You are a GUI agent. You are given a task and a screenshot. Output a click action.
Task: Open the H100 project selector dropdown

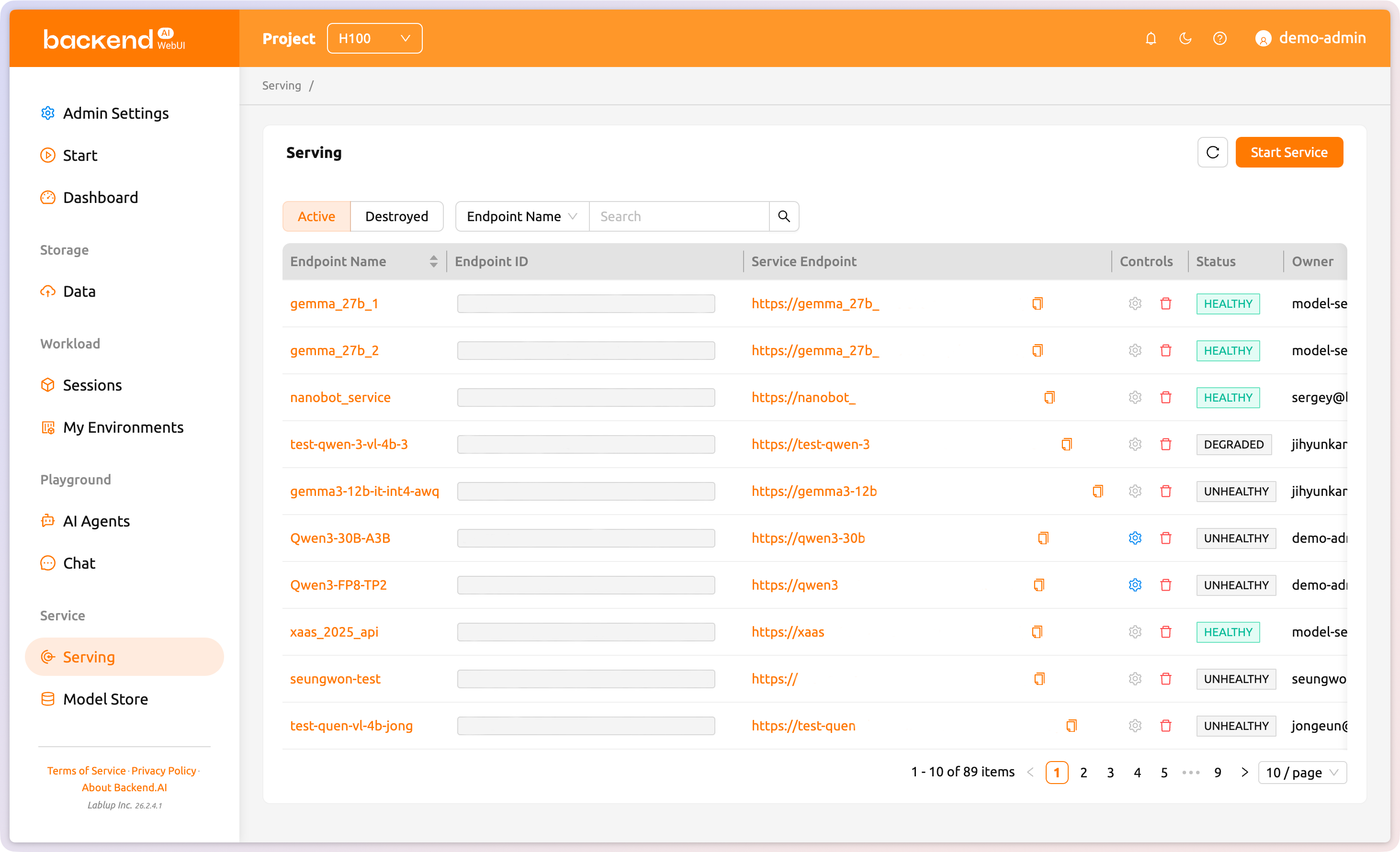(x=374, y=38)
